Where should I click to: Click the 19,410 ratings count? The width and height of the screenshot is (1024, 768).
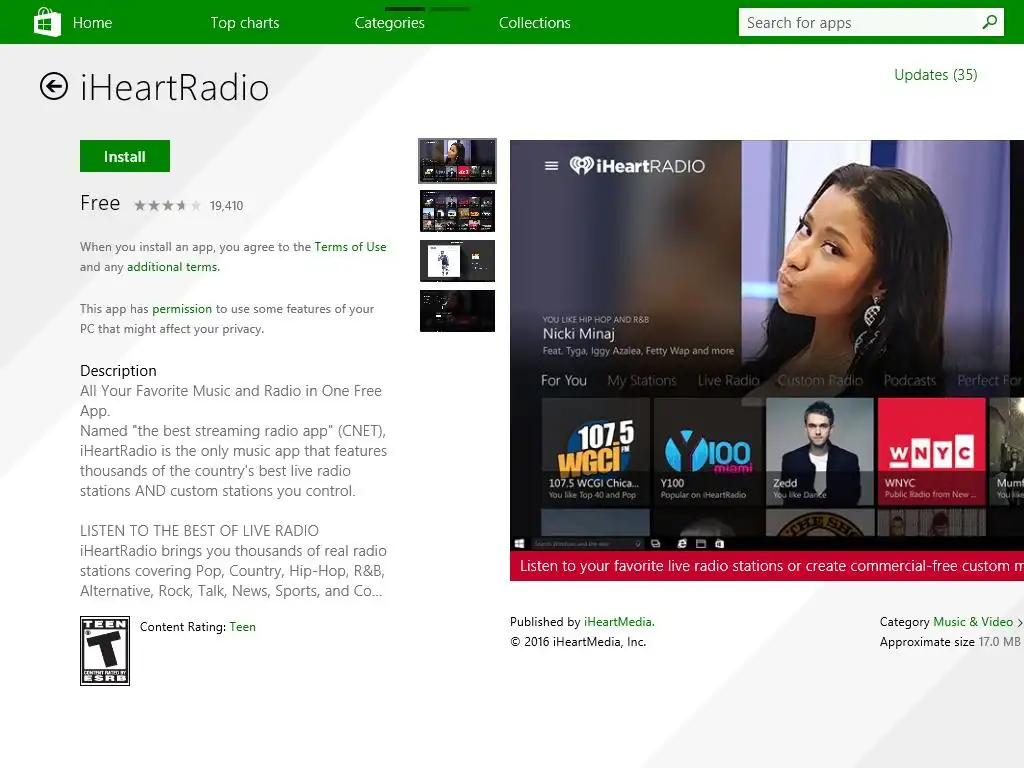226,206
